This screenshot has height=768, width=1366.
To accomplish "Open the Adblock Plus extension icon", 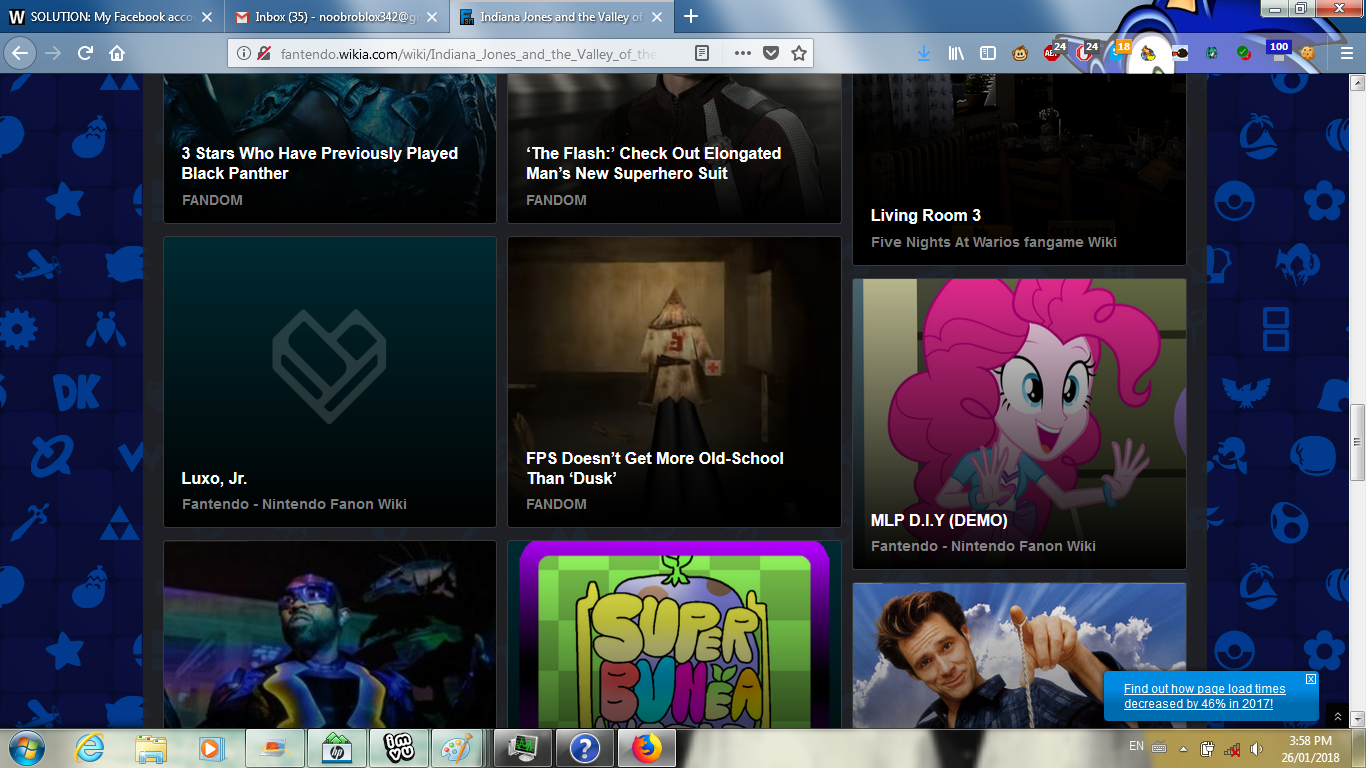I will [1053, 52].
